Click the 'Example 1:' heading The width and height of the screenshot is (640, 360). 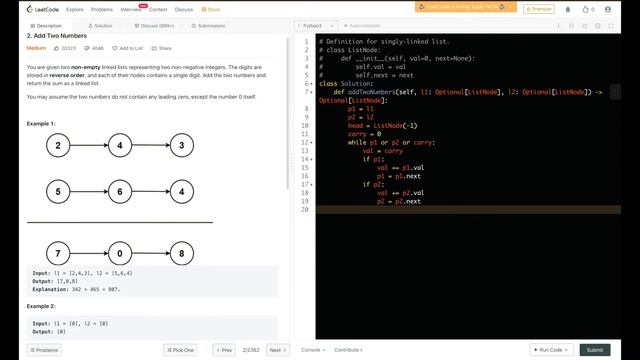pyautogui.click(x=41, y=124)
